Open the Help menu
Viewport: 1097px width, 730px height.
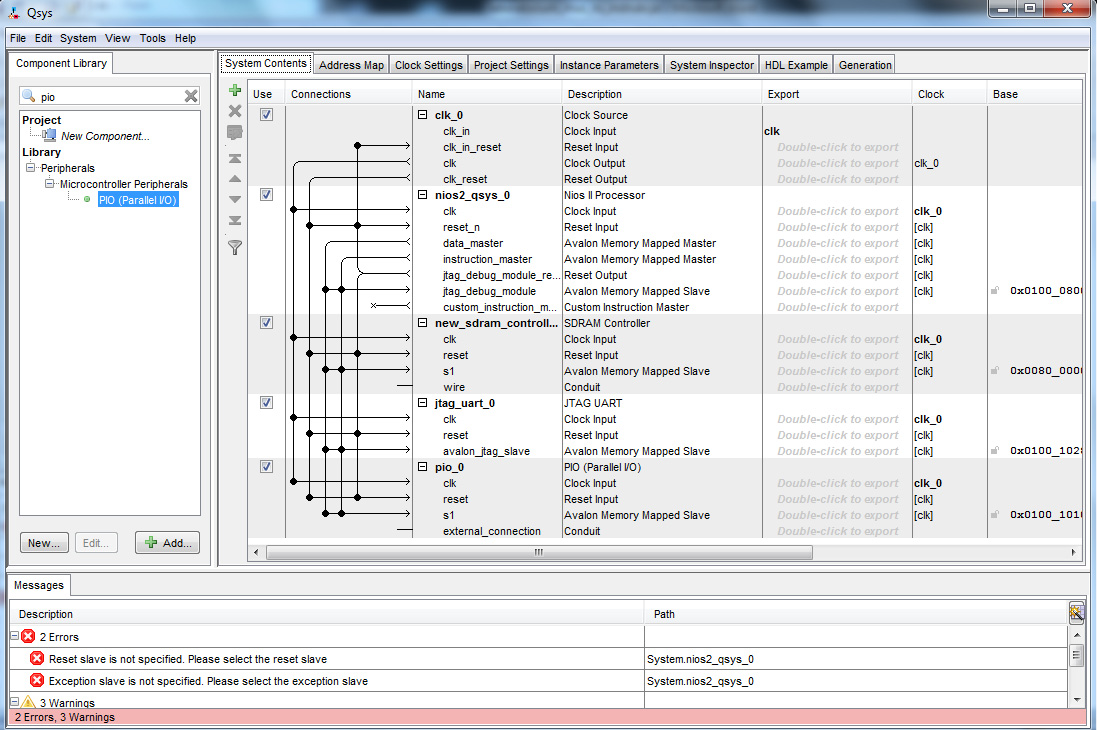[185, 38]
